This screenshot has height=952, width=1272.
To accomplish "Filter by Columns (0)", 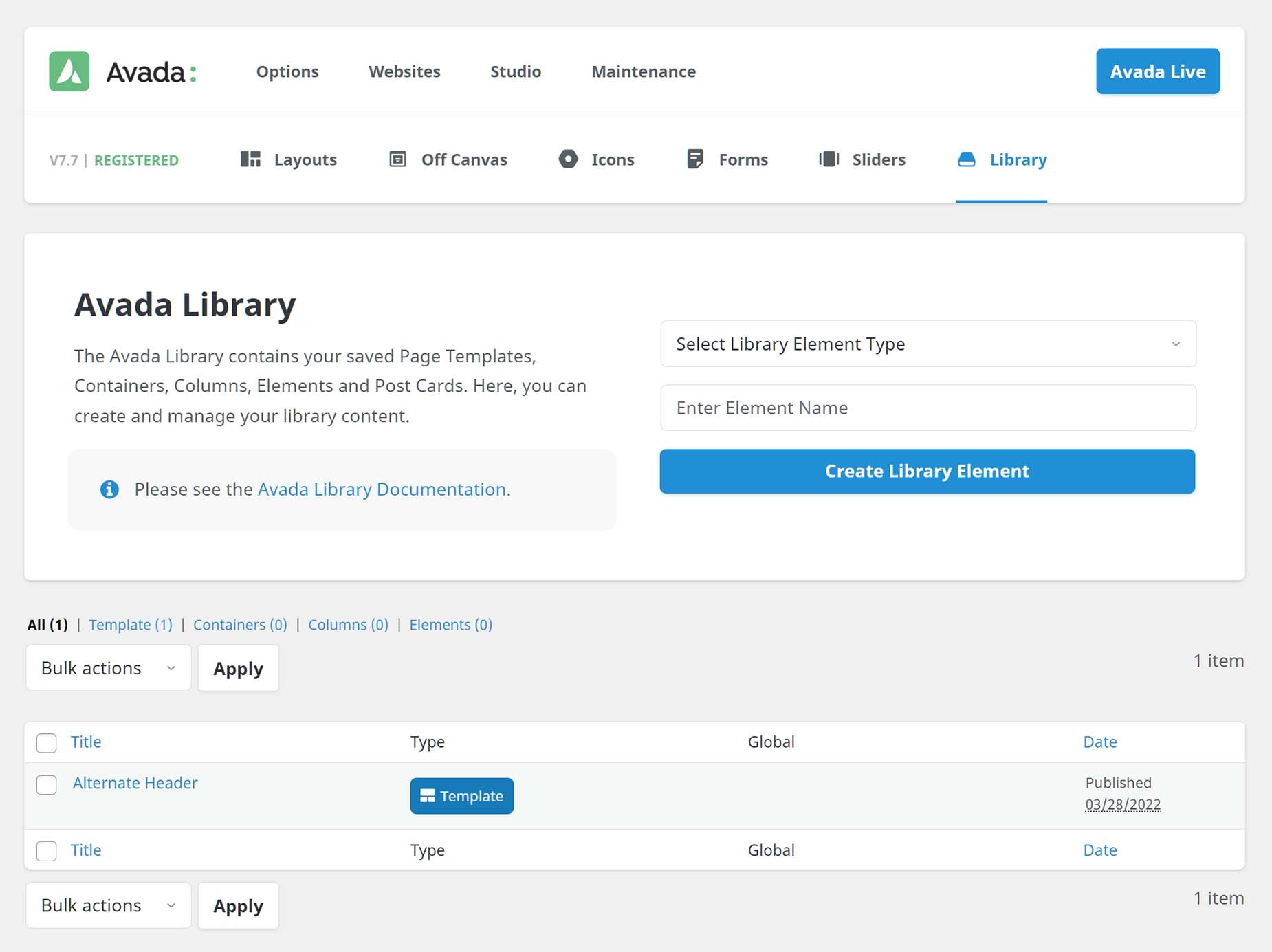I will coord(348,625).
